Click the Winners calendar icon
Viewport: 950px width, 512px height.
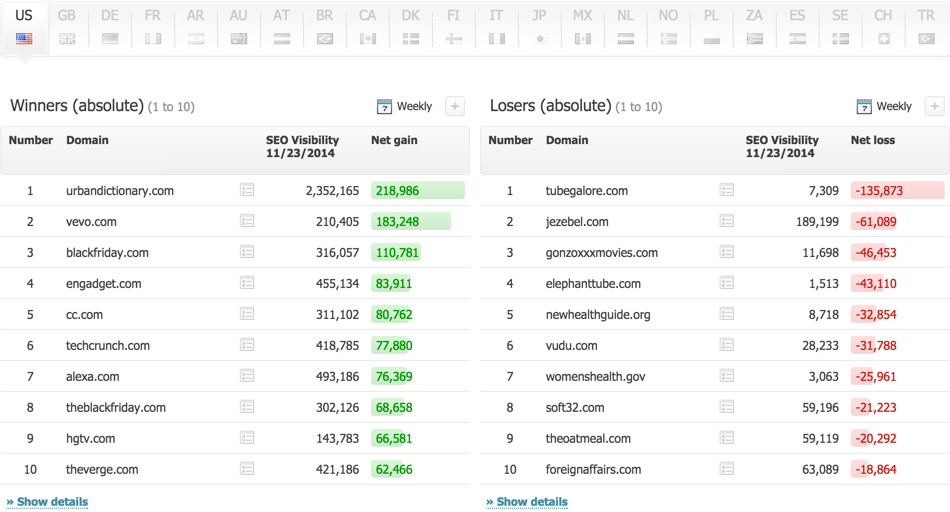[x=384, y=107]
